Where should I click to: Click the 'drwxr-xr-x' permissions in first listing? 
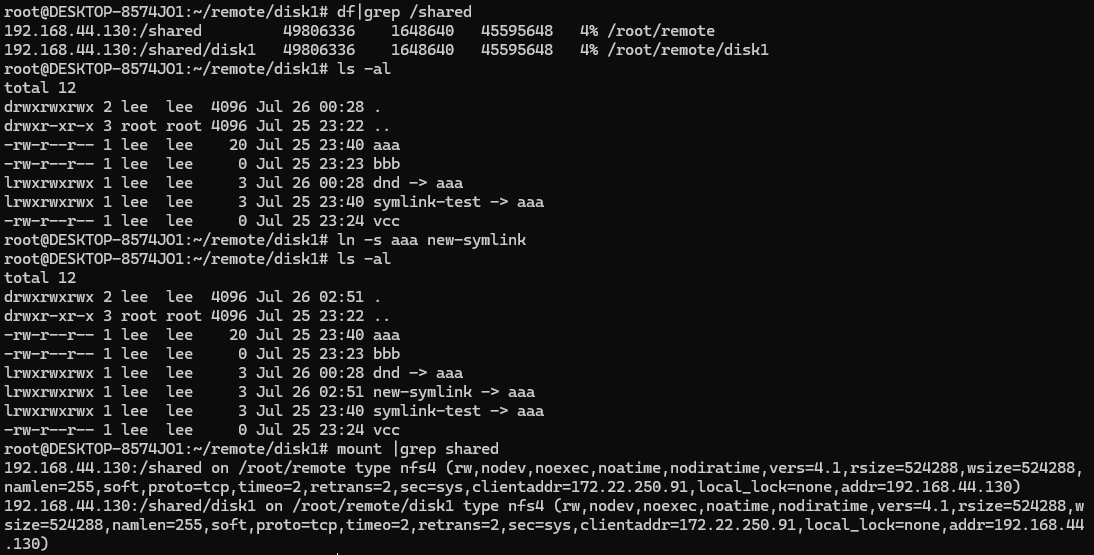(49, 126)
